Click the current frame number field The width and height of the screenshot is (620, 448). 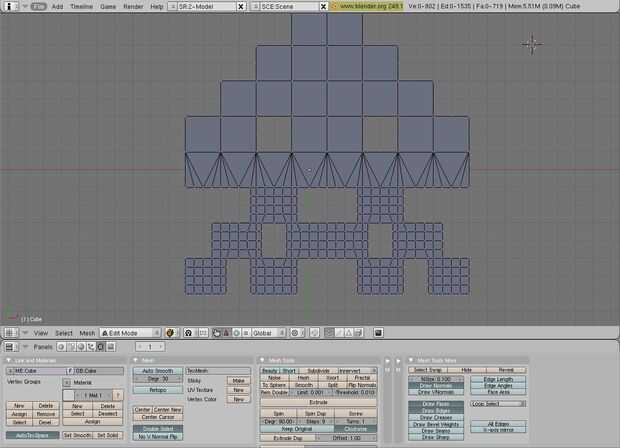coord(150,347)
